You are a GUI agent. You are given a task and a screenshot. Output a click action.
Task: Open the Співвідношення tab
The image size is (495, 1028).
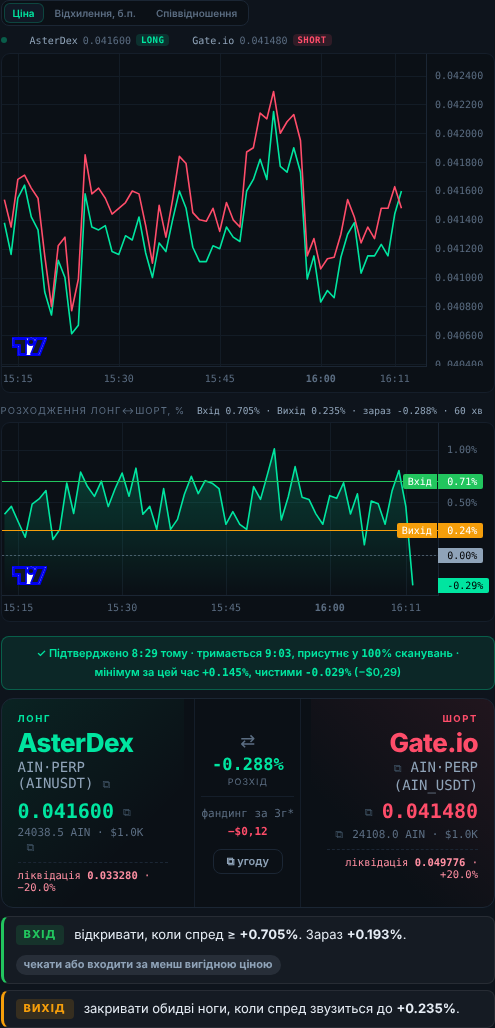click(197, 13)
